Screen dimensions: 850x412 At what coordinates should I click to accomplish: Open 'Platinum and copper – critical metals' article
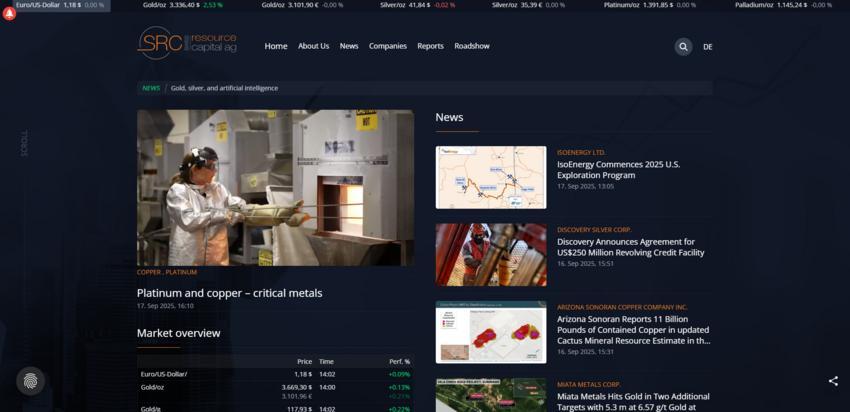229,293
